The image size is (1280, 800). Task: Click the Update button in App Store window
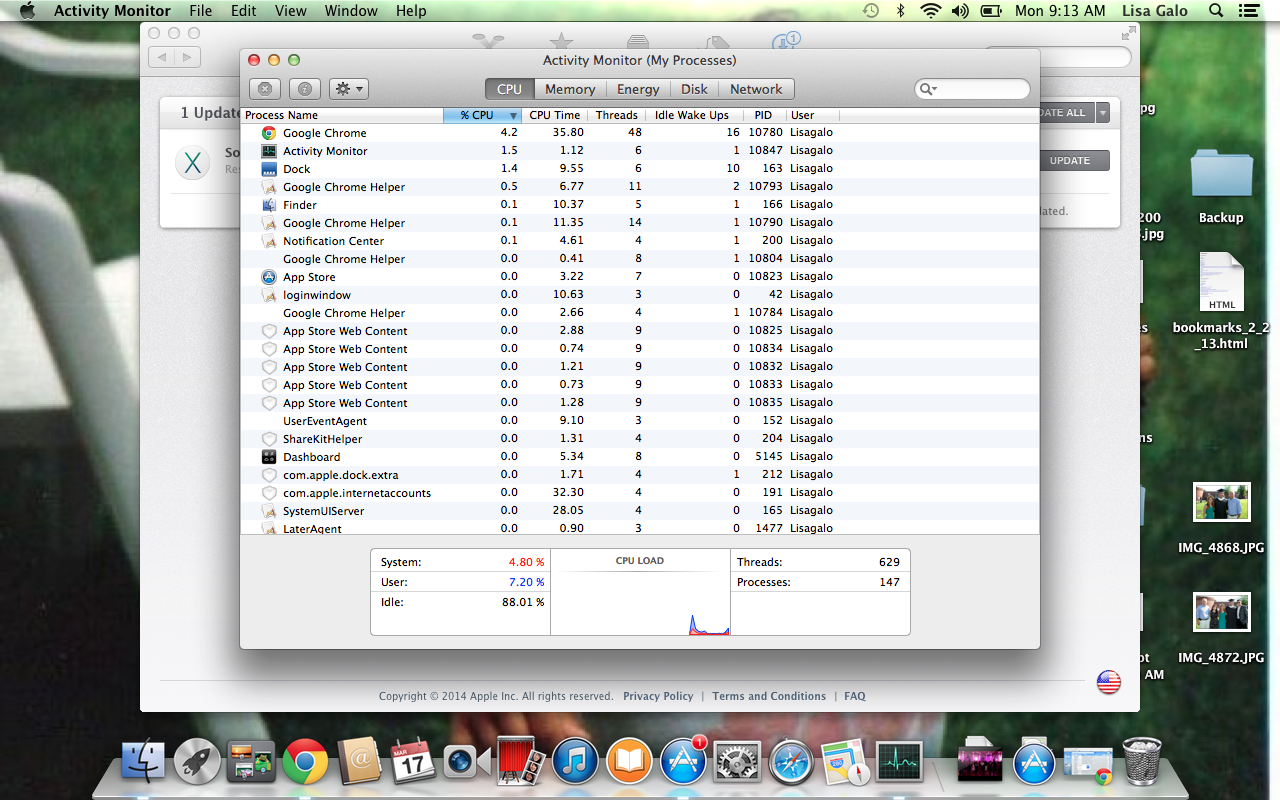1069,161
